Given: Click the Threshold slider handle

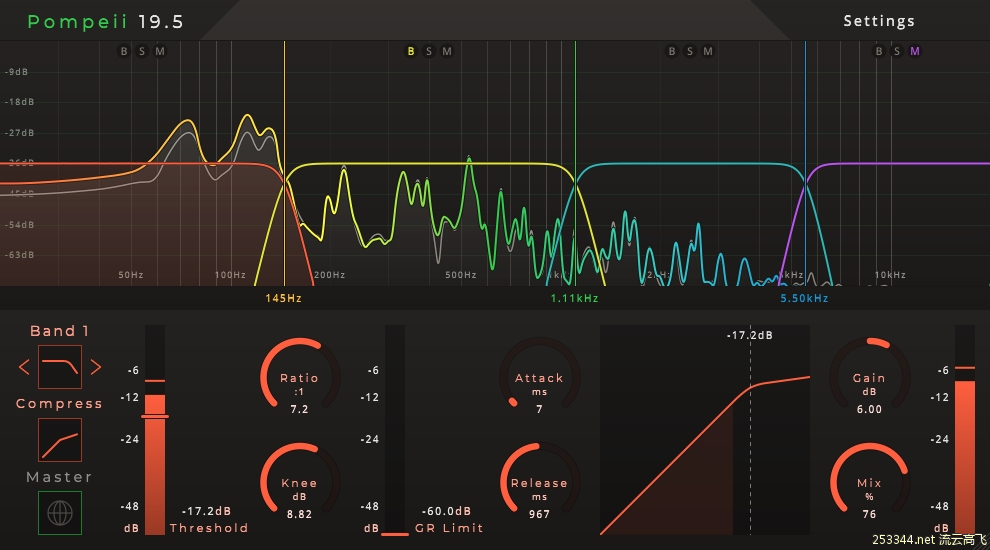Looking at the screenshot, I should pos(155,417).
